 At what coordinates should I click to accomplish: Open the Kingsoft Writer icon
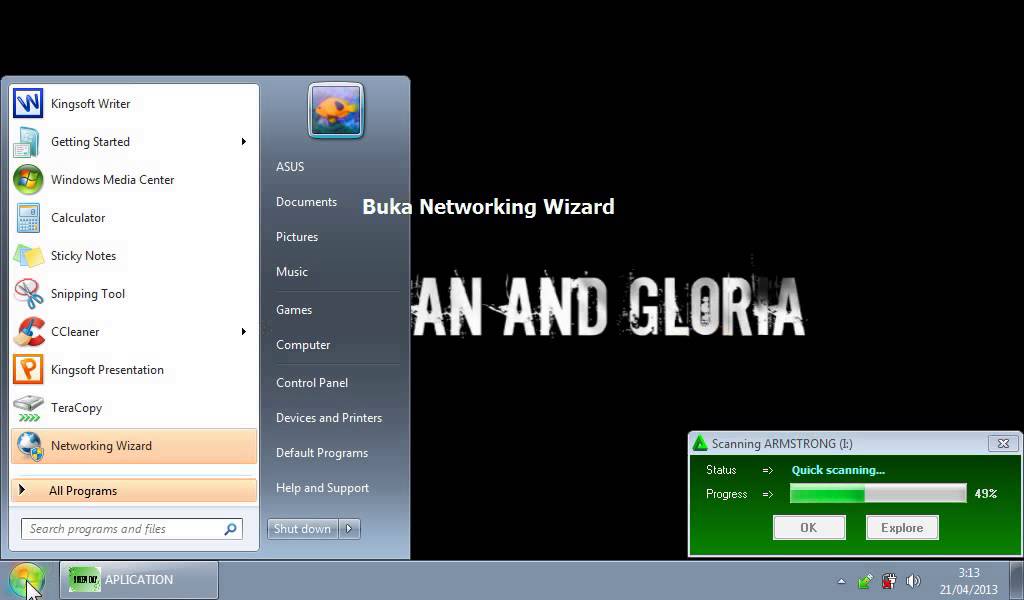pyautogui.click(x=28, y=104)
